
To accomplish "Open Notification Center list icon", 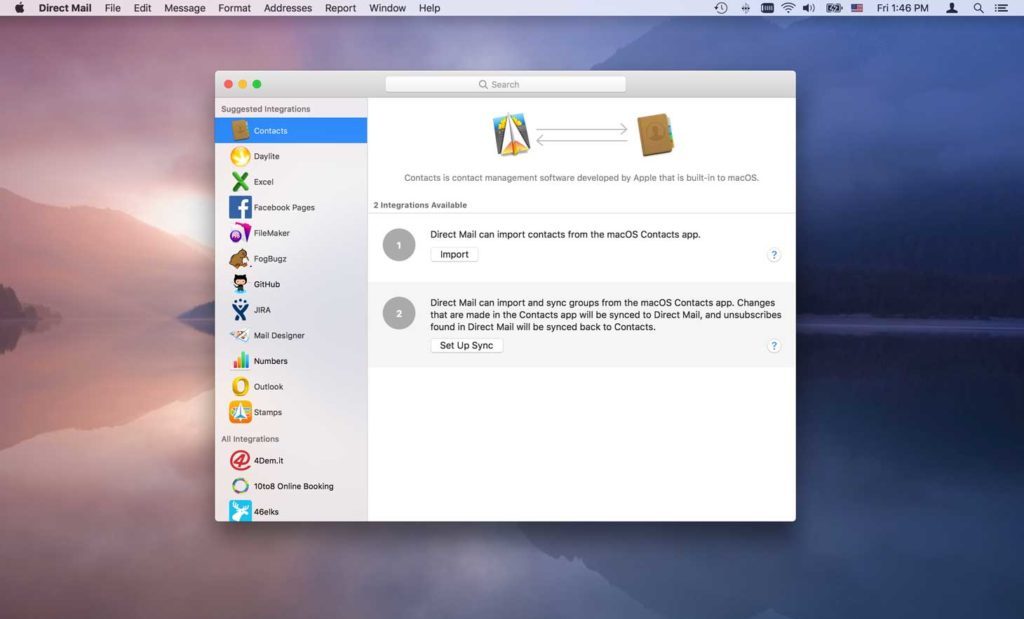I will [x=1001, y=8].
